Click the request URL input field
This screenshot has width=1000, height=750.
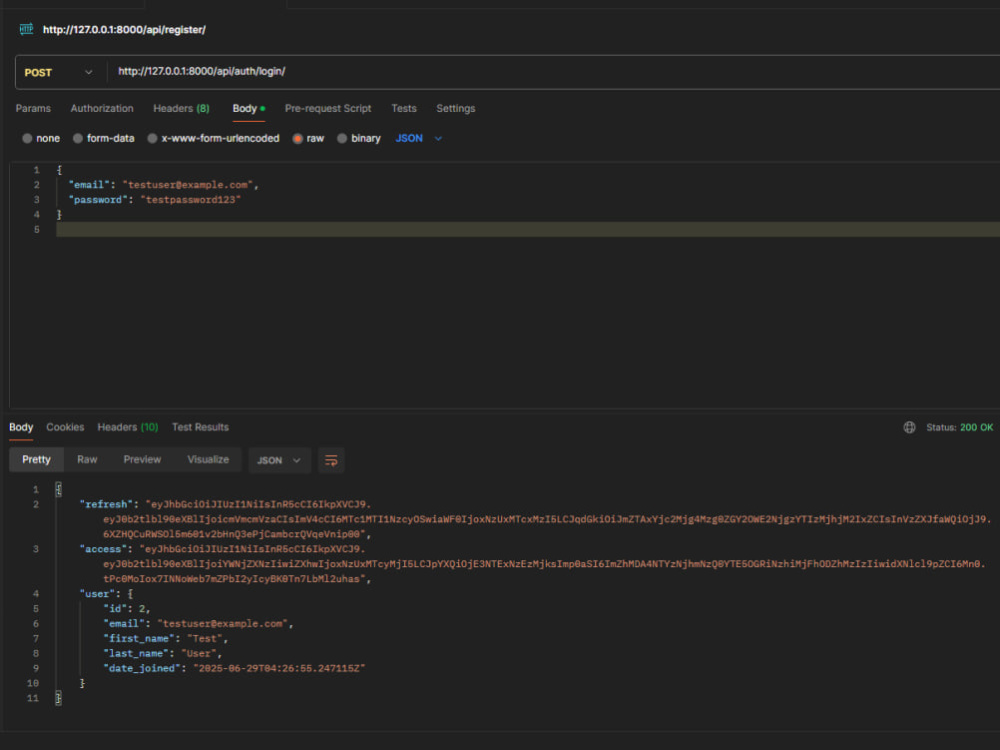[554, 71]
